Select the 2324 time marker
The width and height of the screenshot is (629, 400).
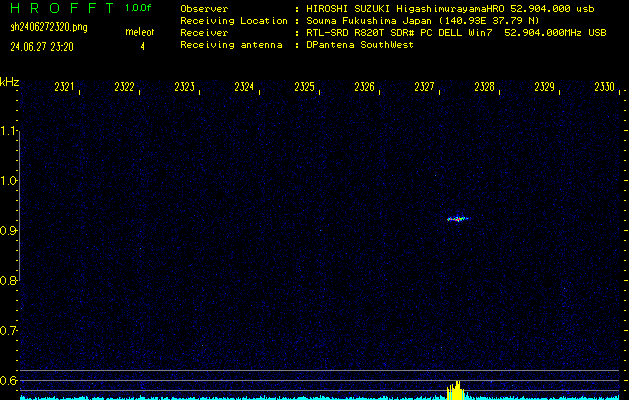[x=244, y=88]
